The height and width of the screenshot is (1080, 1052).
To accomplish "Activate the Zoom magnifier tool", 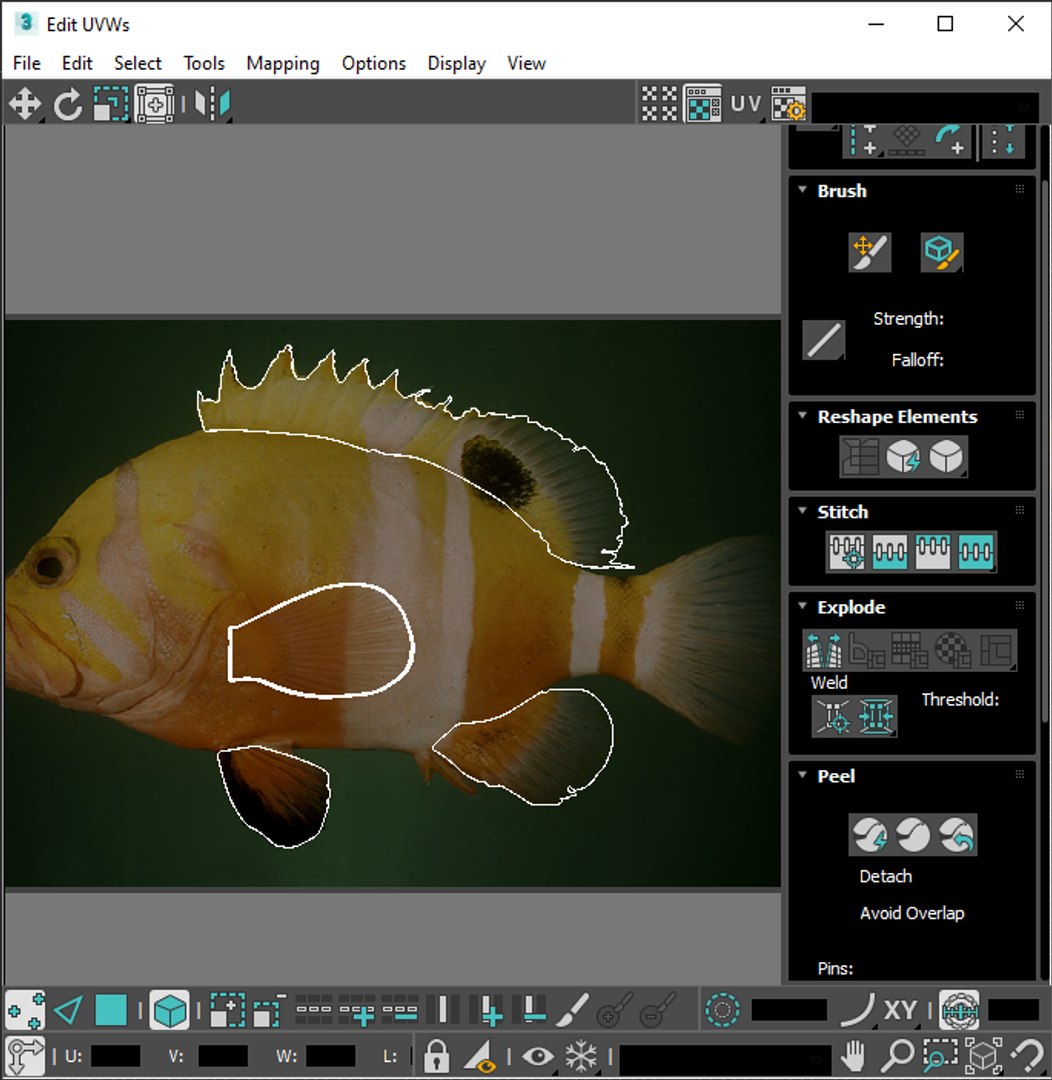I will pos(898,1055).
